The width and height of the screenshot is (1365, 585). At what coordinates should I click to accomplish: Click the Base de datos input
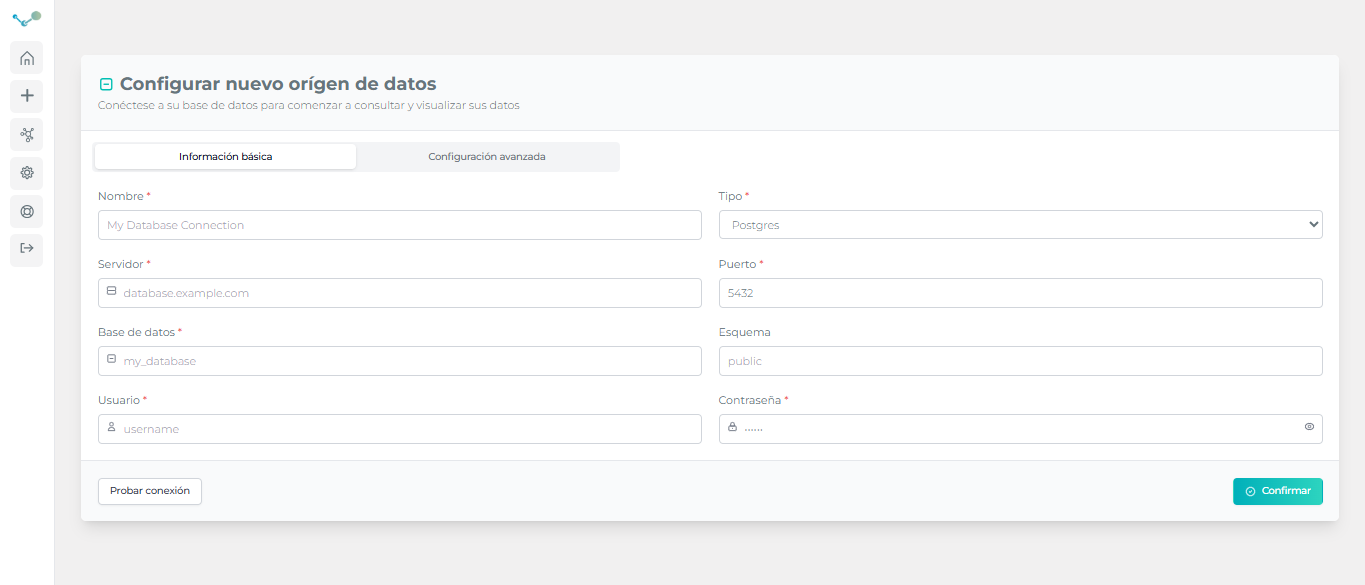coord(400,361)
